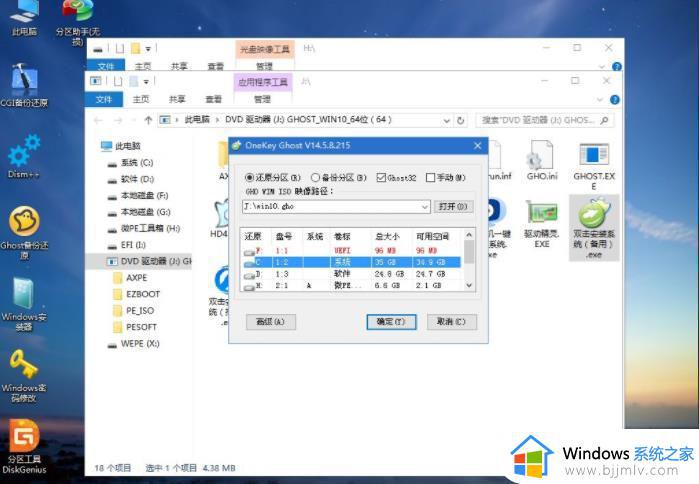The width and height of the screenshot is (699, 484).
Task: Click the search magnifier icon
Action: click(x=604, y=120)
